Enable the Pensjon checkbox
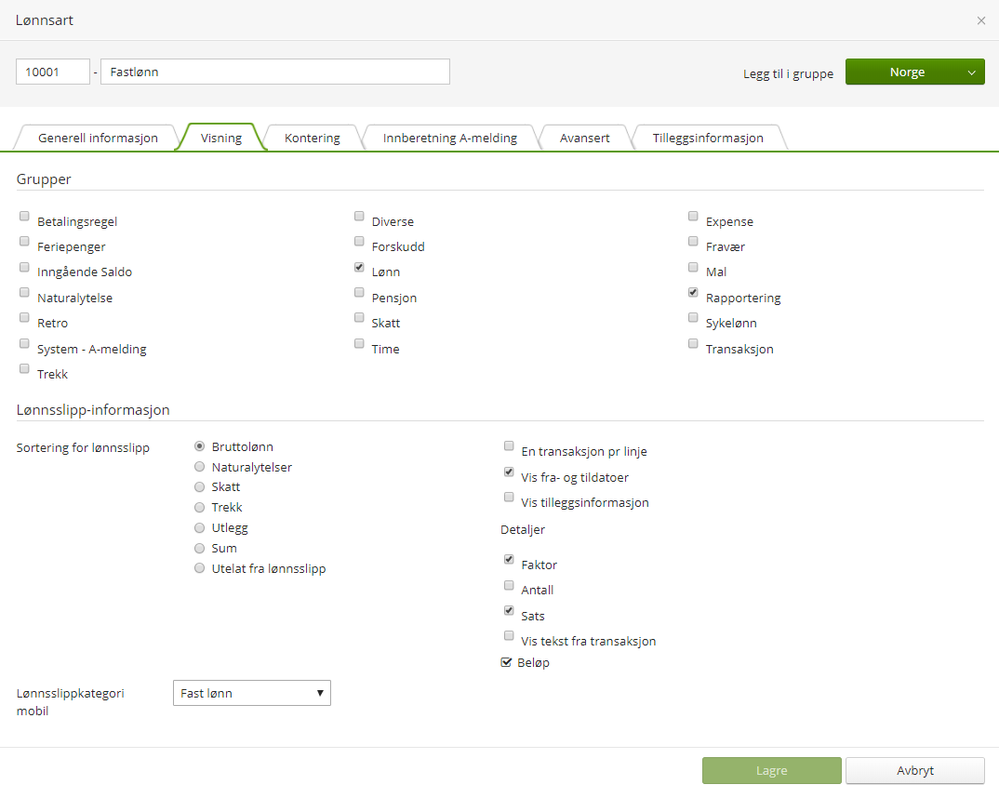 [x=359, y=292]
